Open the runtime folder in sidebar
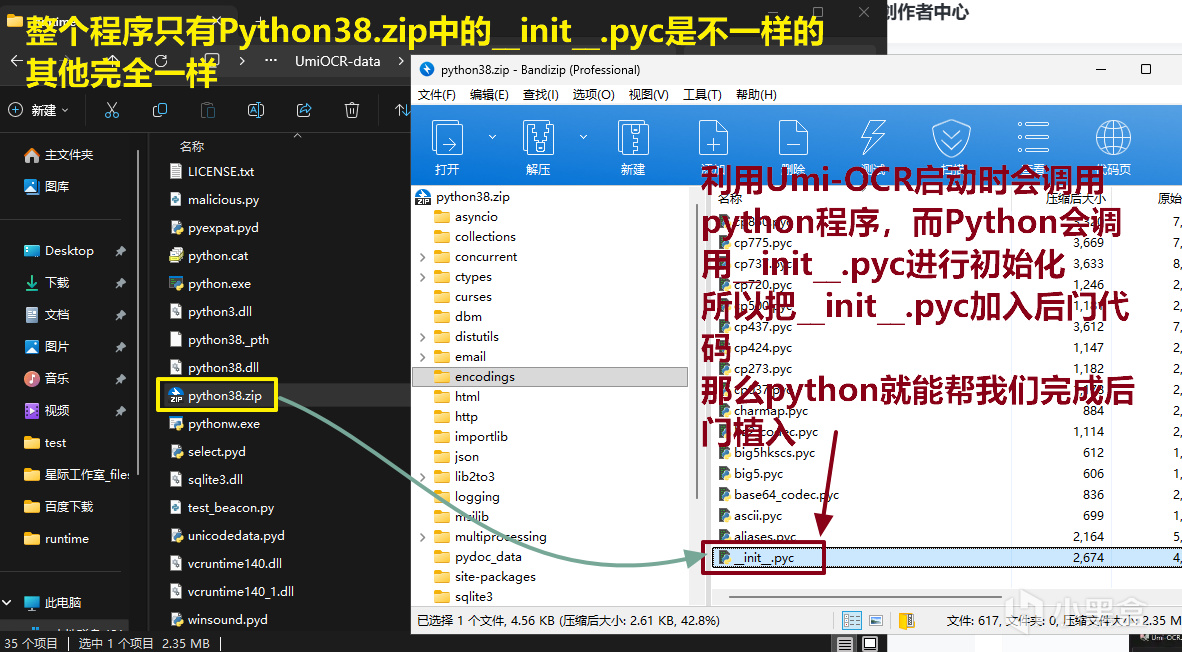Viewport: 1182px width, 652px height. [x=57, y=539]
